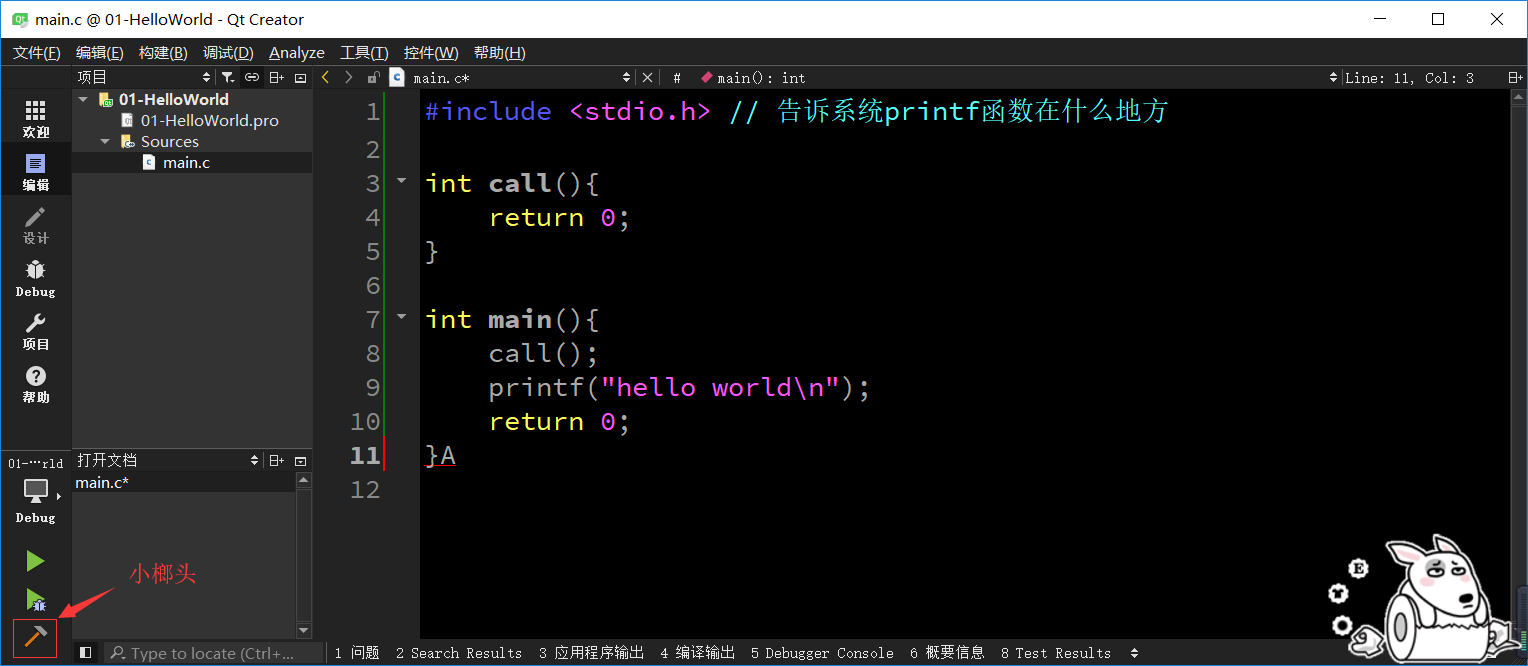Click the hammer Build Project icon
Viewport: 1528px width, 666px height.
coord(35,637)
